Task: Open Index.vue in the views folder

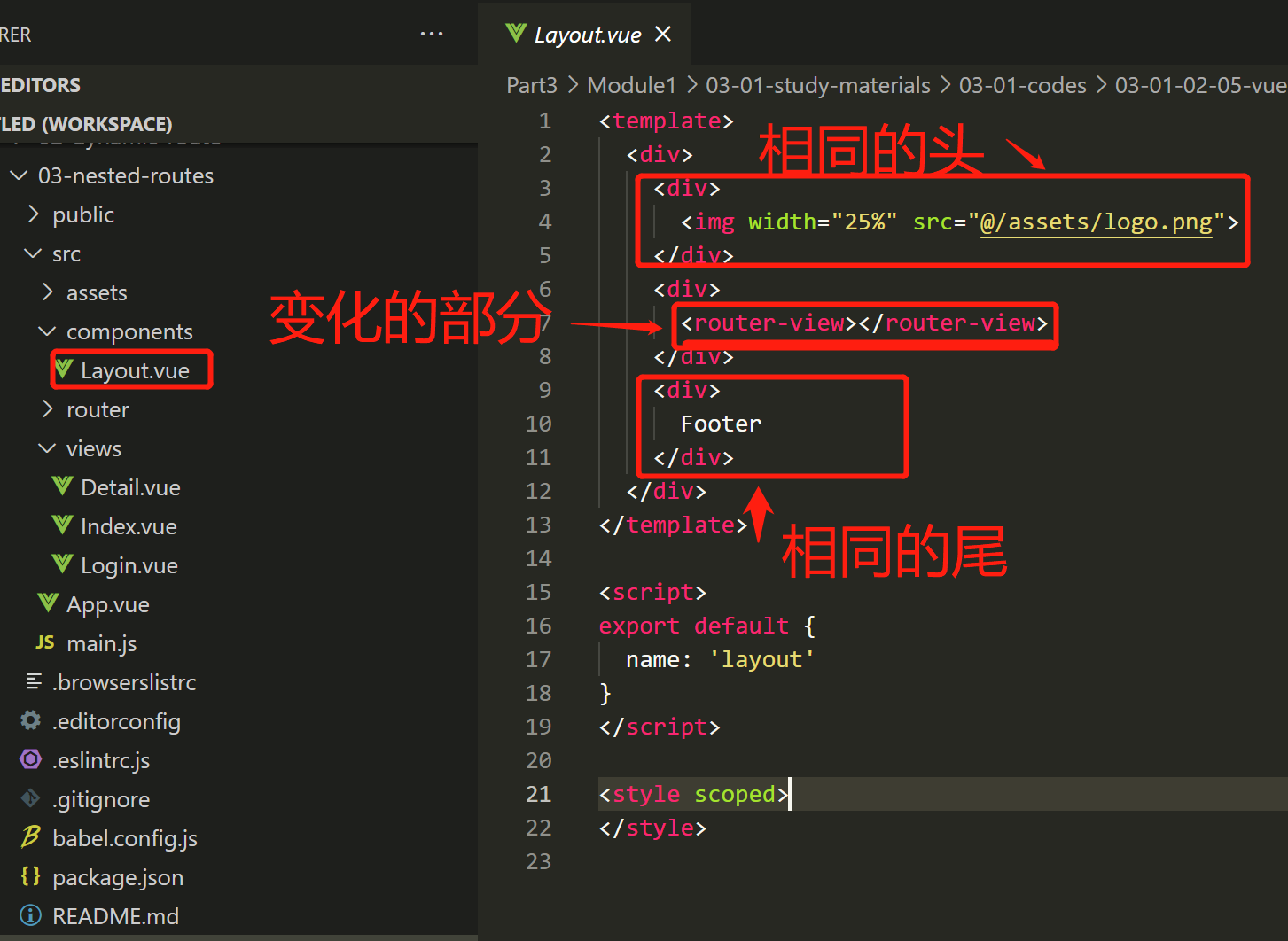Action: pos(129,526)
